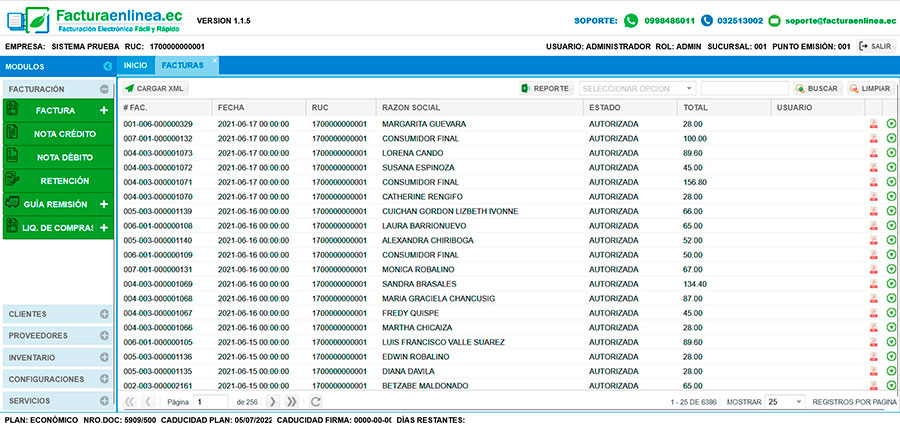Click the Buscar button
The height and width of the screenshot is (428, 900).
[x=816, y=88]
